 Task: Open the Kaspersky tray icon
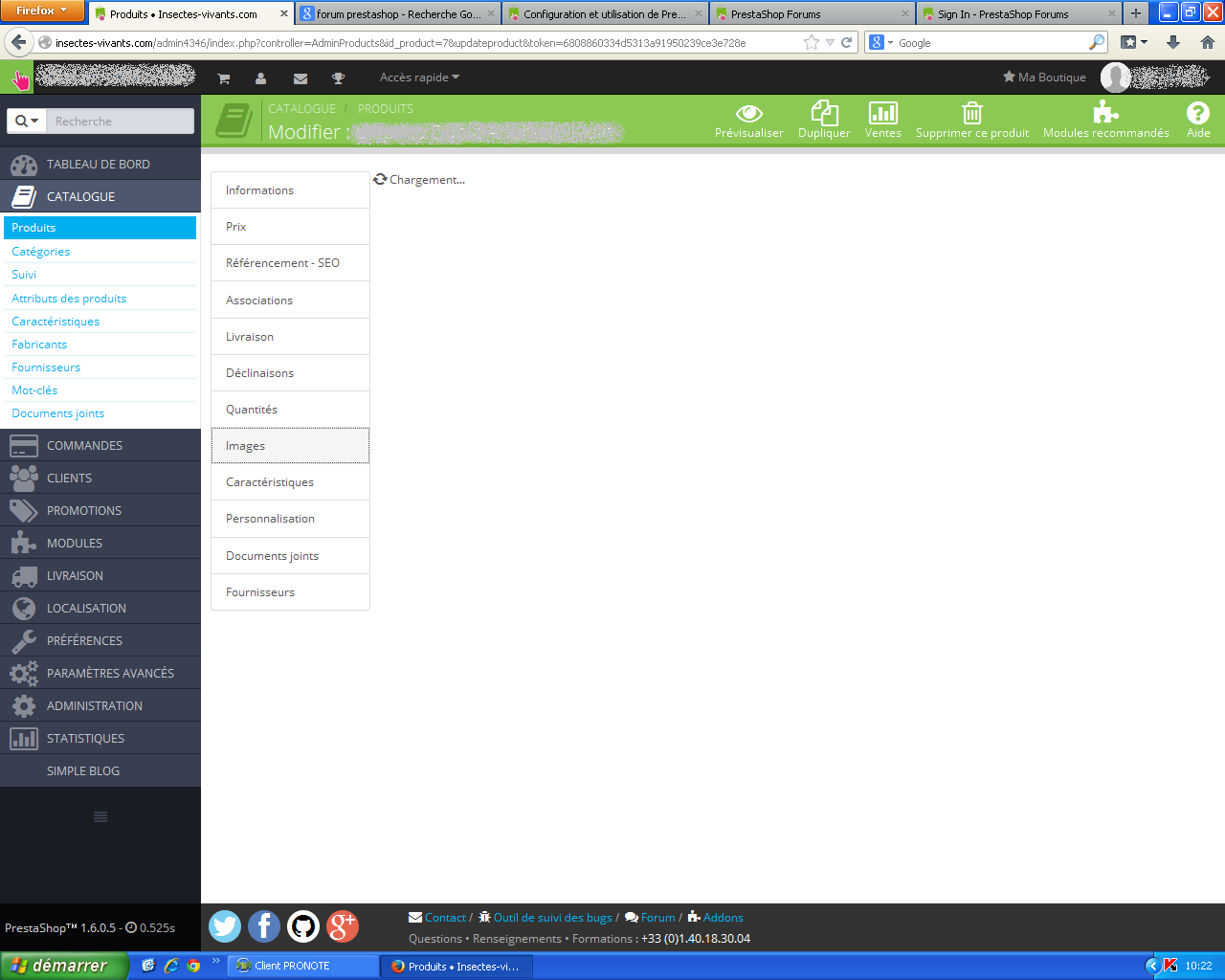[1169, 966]
